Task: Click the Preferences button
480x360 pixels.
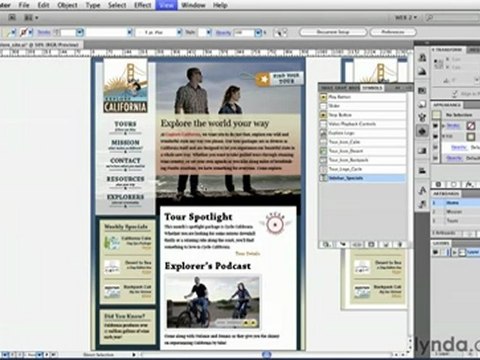Action: tap(393, 32)
